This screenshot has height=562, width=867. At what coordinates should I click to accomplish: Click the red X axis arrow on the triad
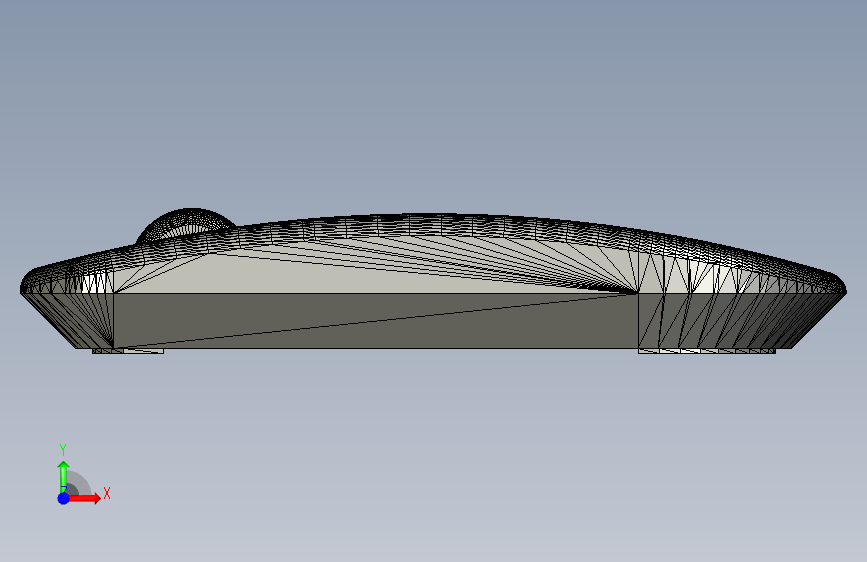point(85,498)
